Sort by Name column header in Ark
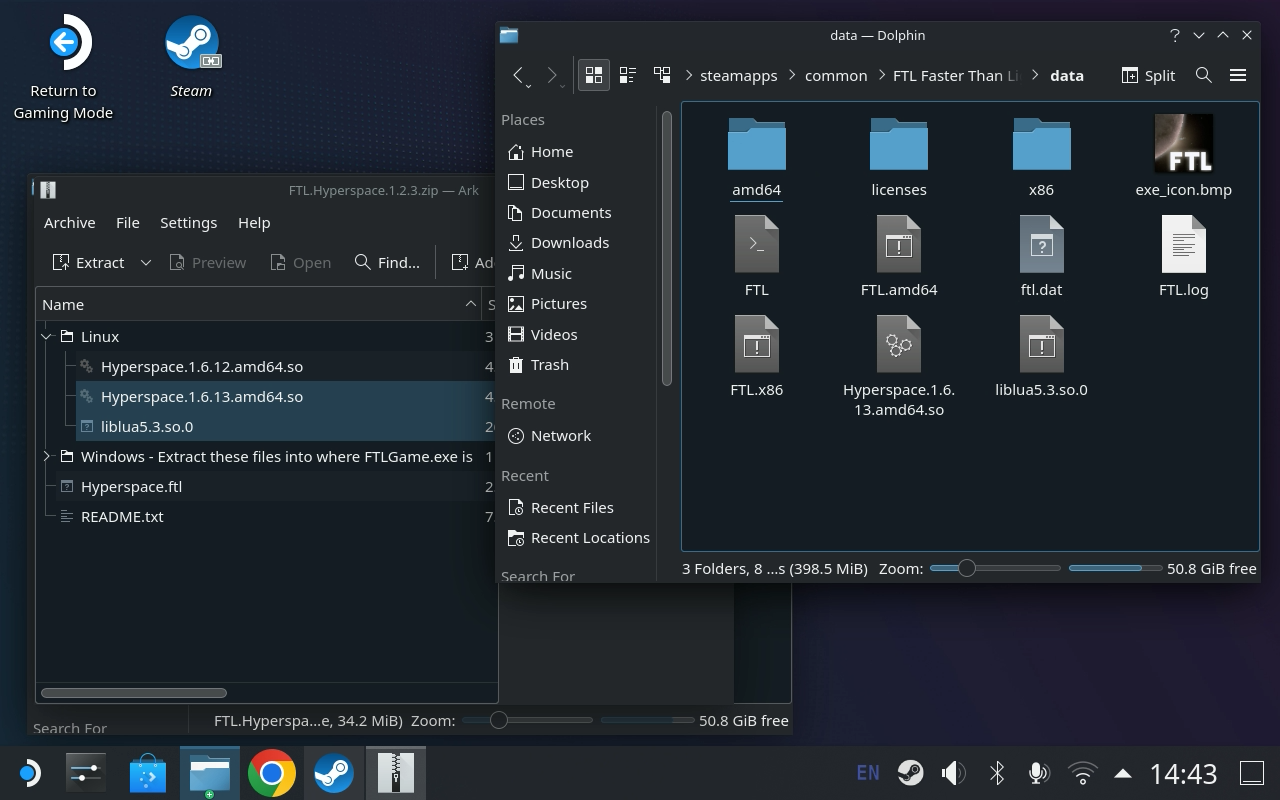Image resolution: width=1280 pixels, height=800 pixels. (x=259, y=304)
